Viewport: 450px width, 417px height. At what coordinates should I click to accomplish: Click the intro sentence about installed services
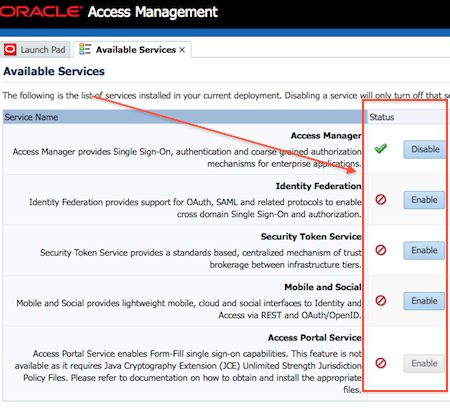(226, 96)
